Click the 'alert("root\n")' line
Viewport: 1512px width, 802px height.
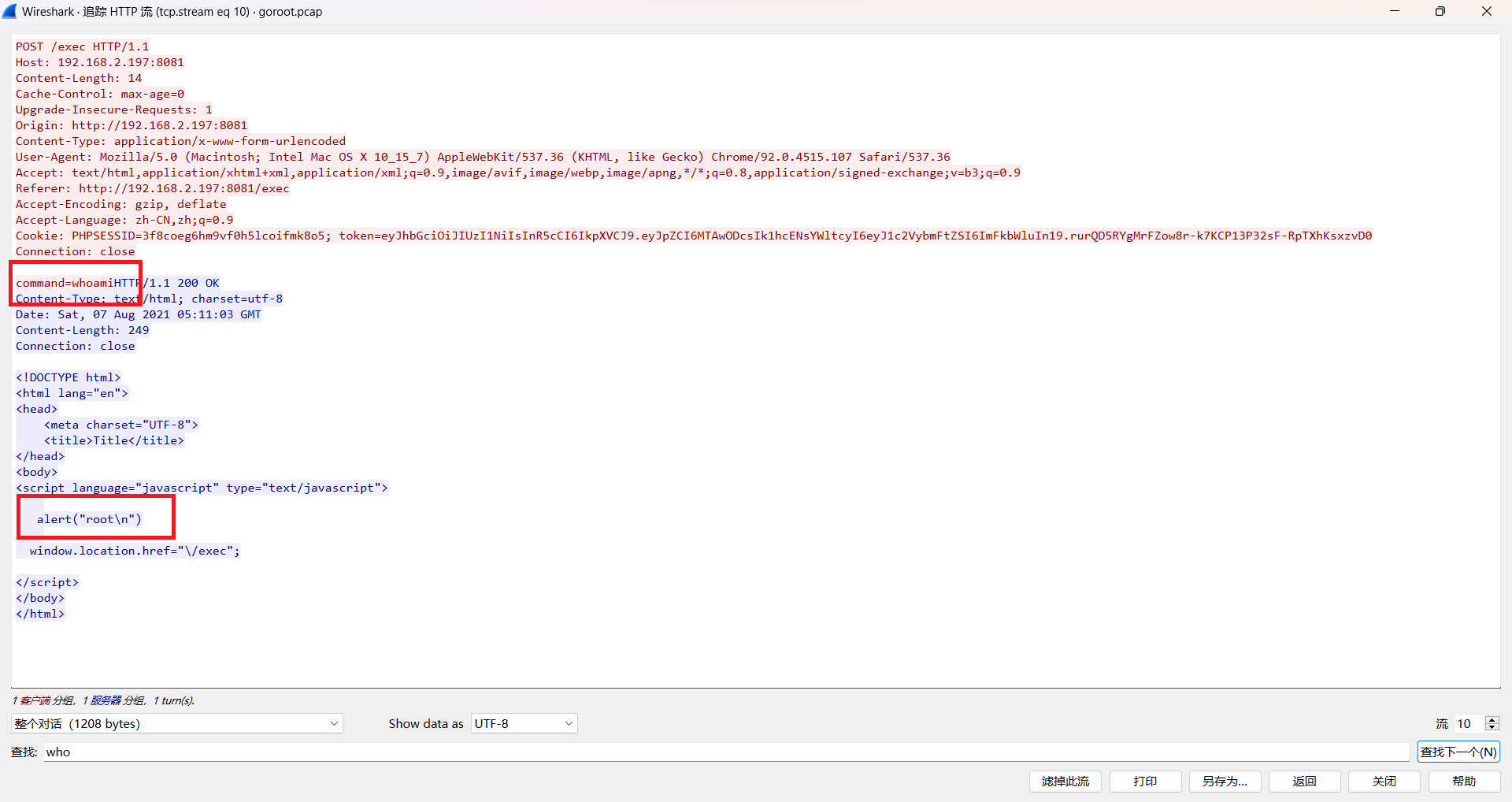[x=89, y=519]
